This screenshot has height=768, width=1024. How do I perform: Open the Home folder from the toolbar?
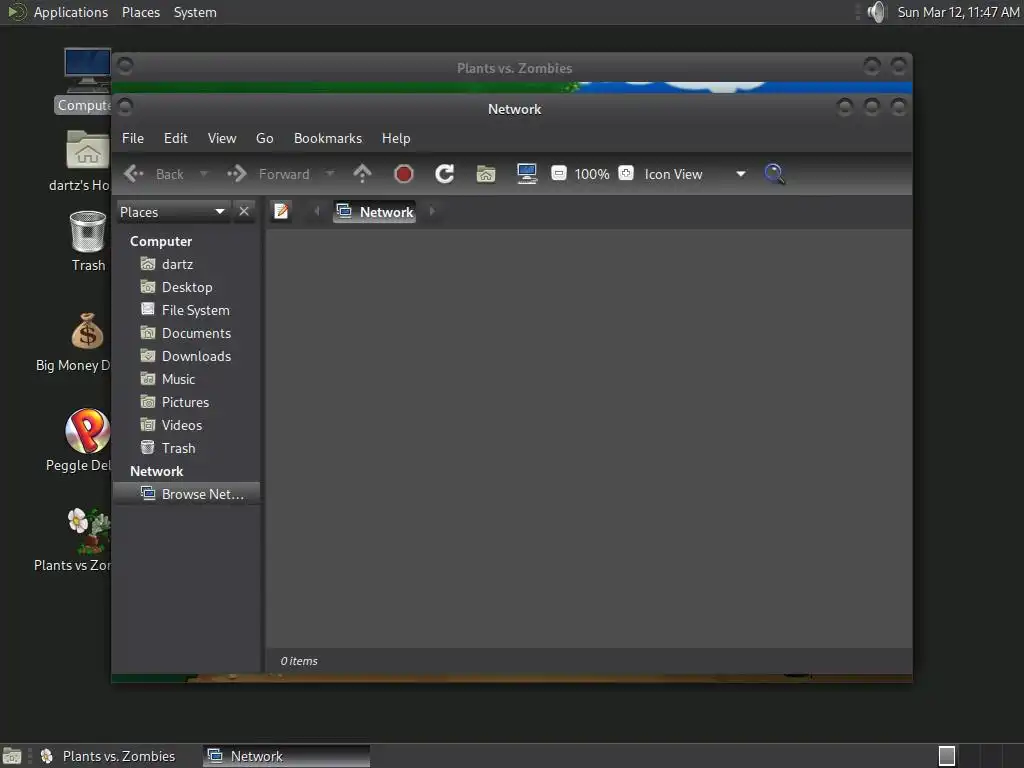point(486,174)
